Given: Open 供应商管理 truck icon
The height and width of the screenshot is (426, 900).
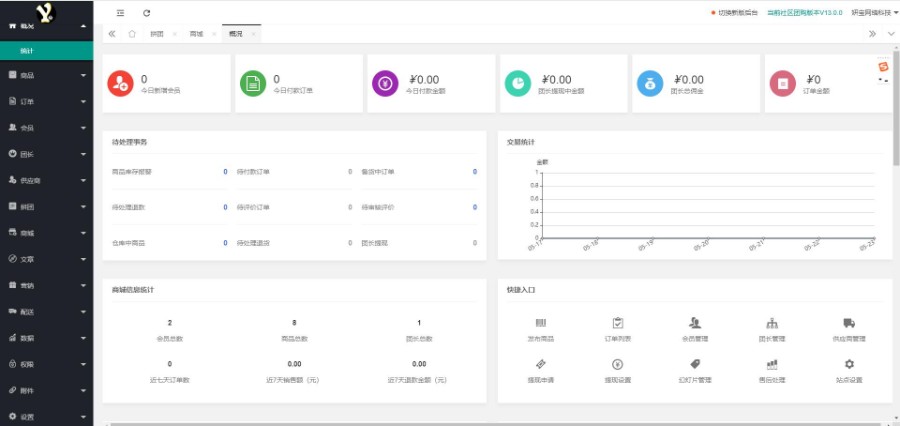Looking at the screenshot, I should 849,323.
